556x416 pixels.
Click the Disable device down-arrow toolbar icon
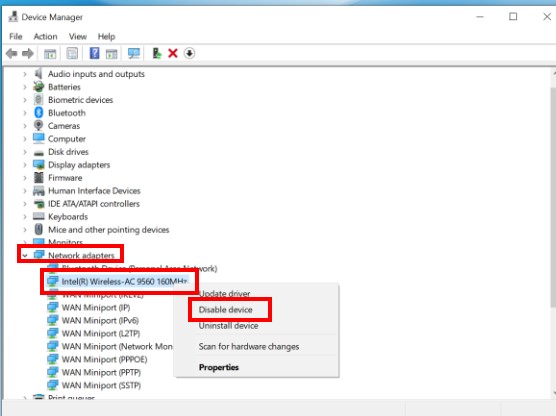click(x=189, y=54)
